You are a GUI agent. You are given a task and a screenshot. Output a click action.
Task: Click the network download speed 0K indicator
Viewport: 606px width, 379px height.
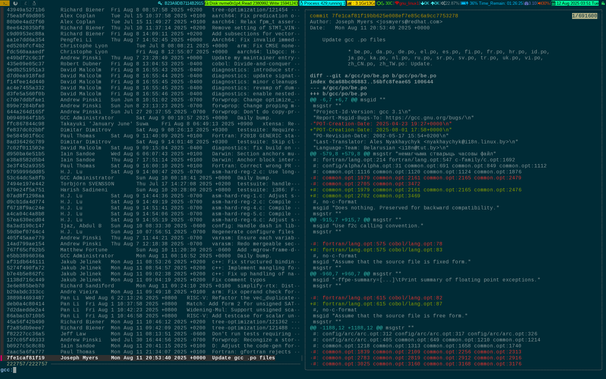point(425,3)
